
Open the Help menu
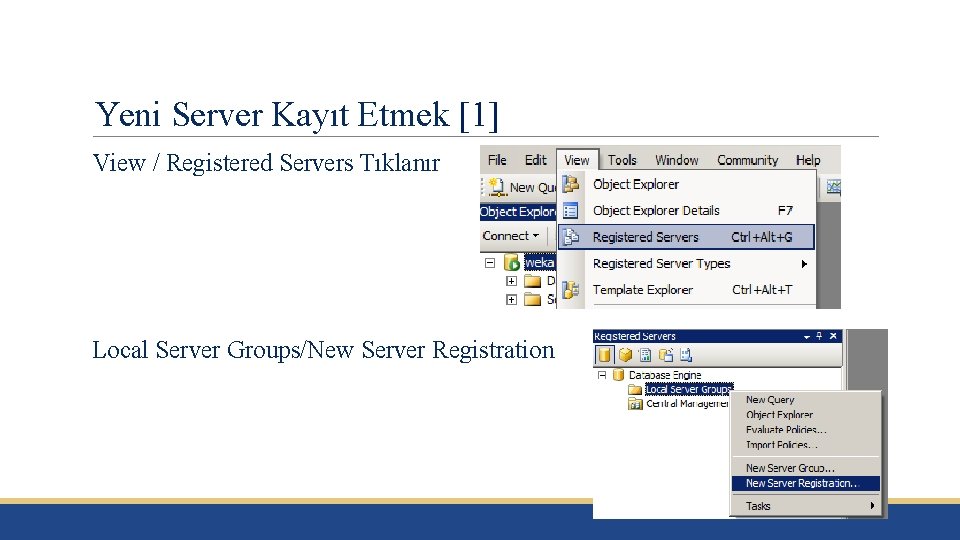pyautogui.click(x=808, y=160)
